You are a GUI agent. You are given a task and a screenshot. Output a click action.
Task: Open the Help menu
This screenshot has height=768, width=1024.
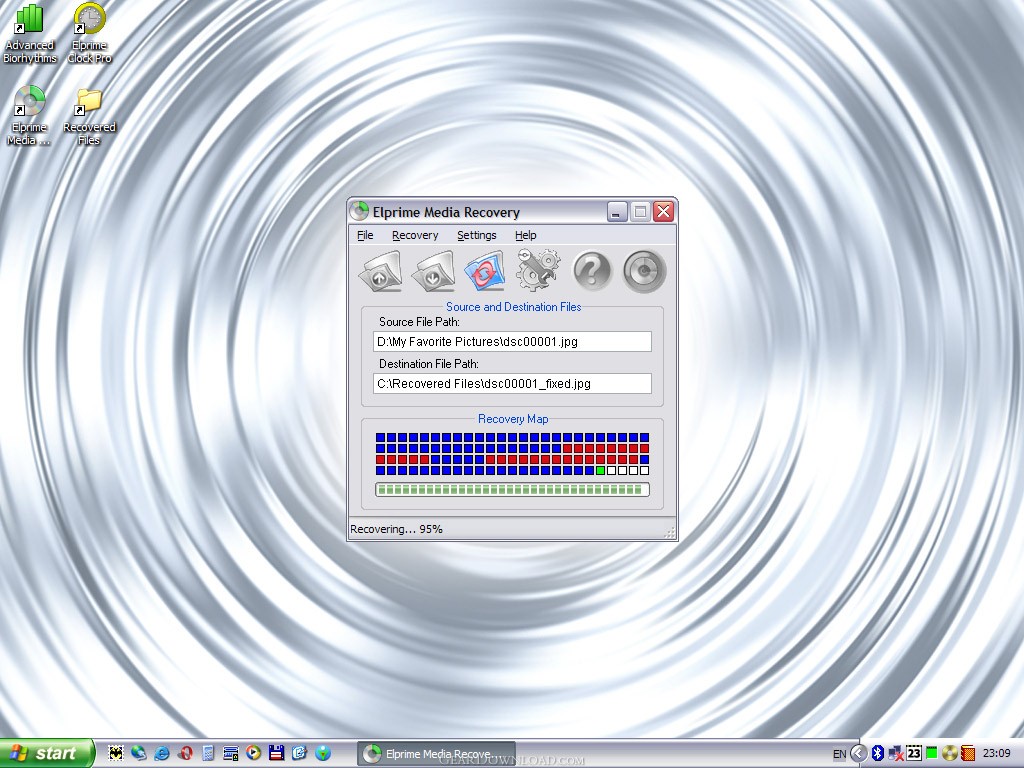tap(525, 235)
